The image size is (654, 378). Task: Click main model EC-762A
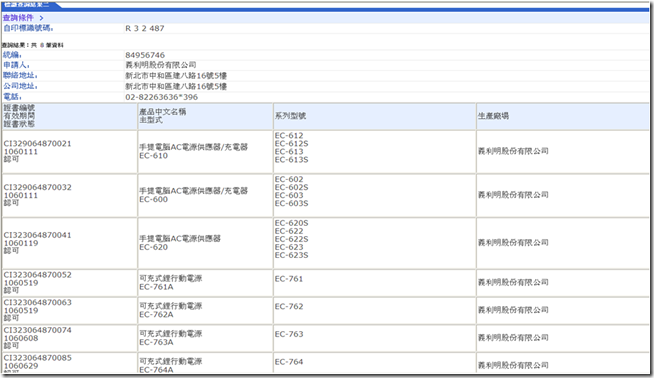(x=156, y=315)
